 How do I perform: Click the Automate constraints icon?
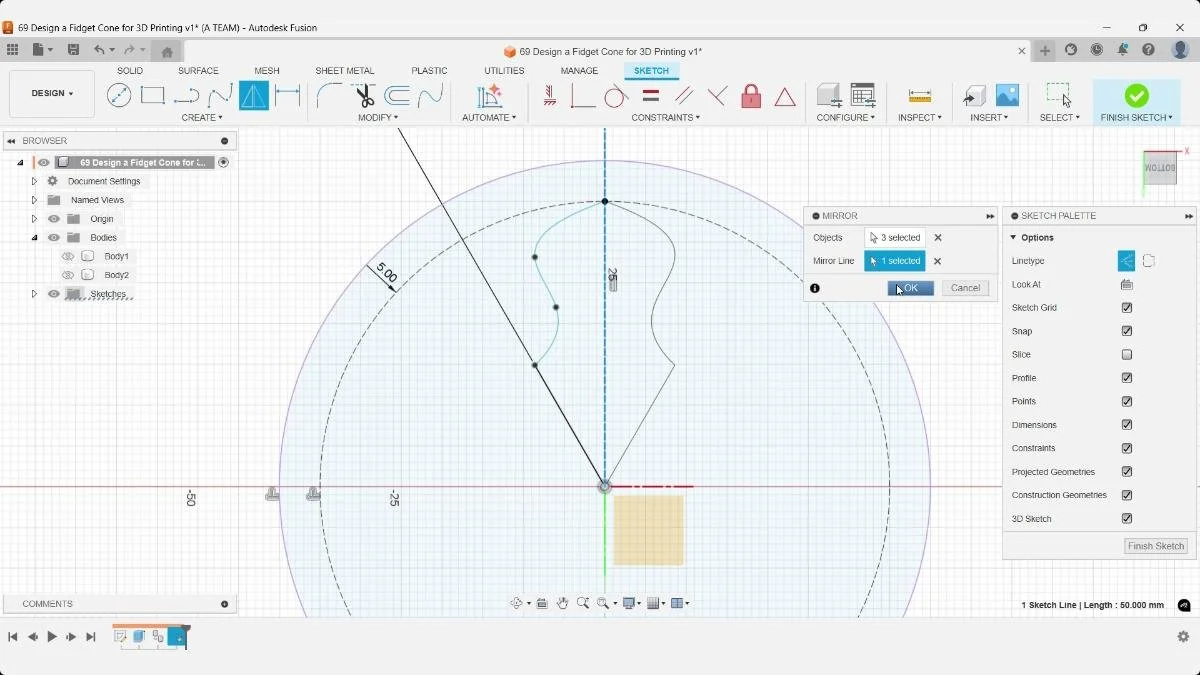click(x=489, y=96)
